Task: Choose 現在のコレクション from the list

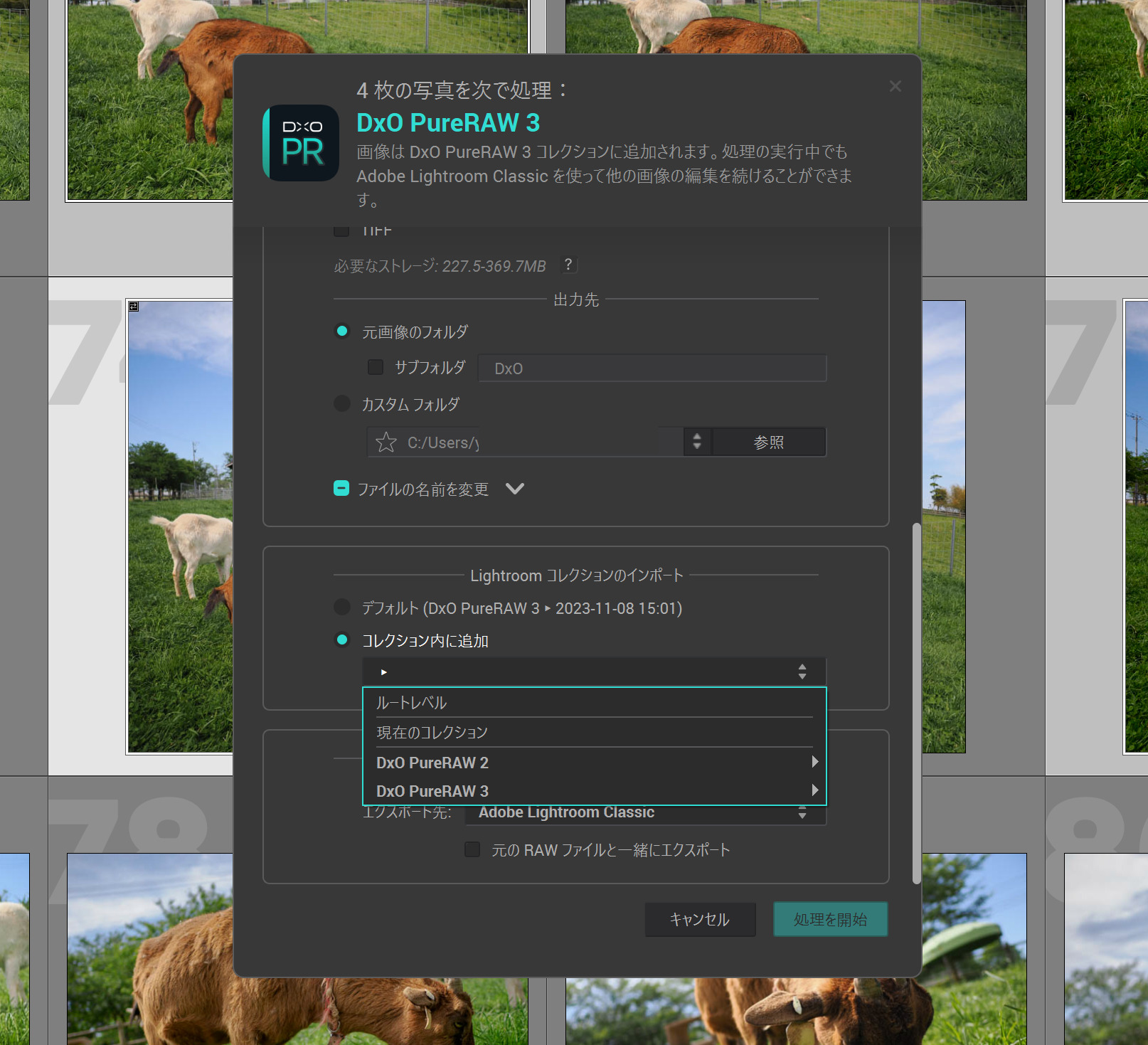Action: tap(595, 733)
